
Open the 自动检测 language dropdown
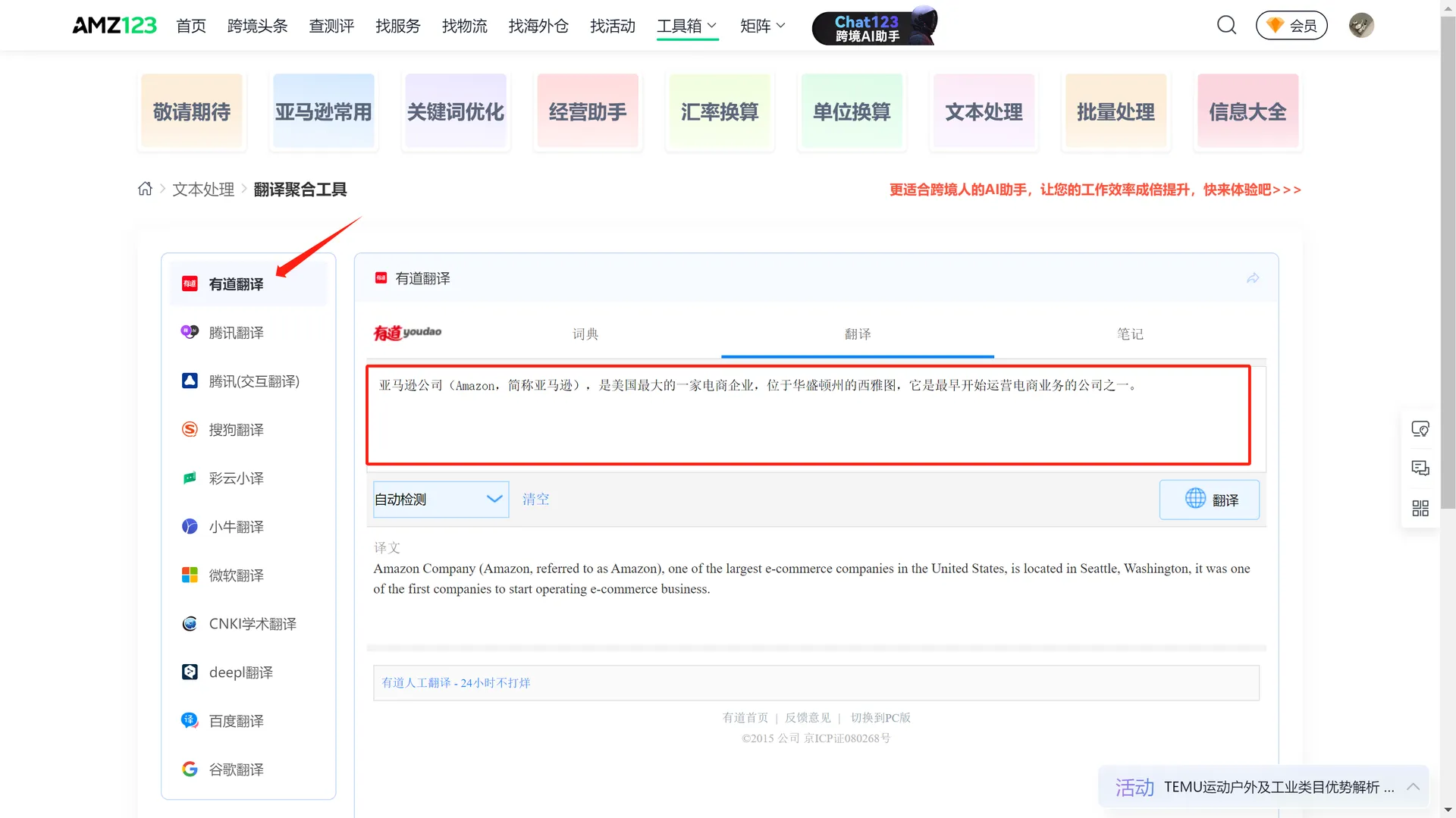pyautogui.click(x=441, y=500)
